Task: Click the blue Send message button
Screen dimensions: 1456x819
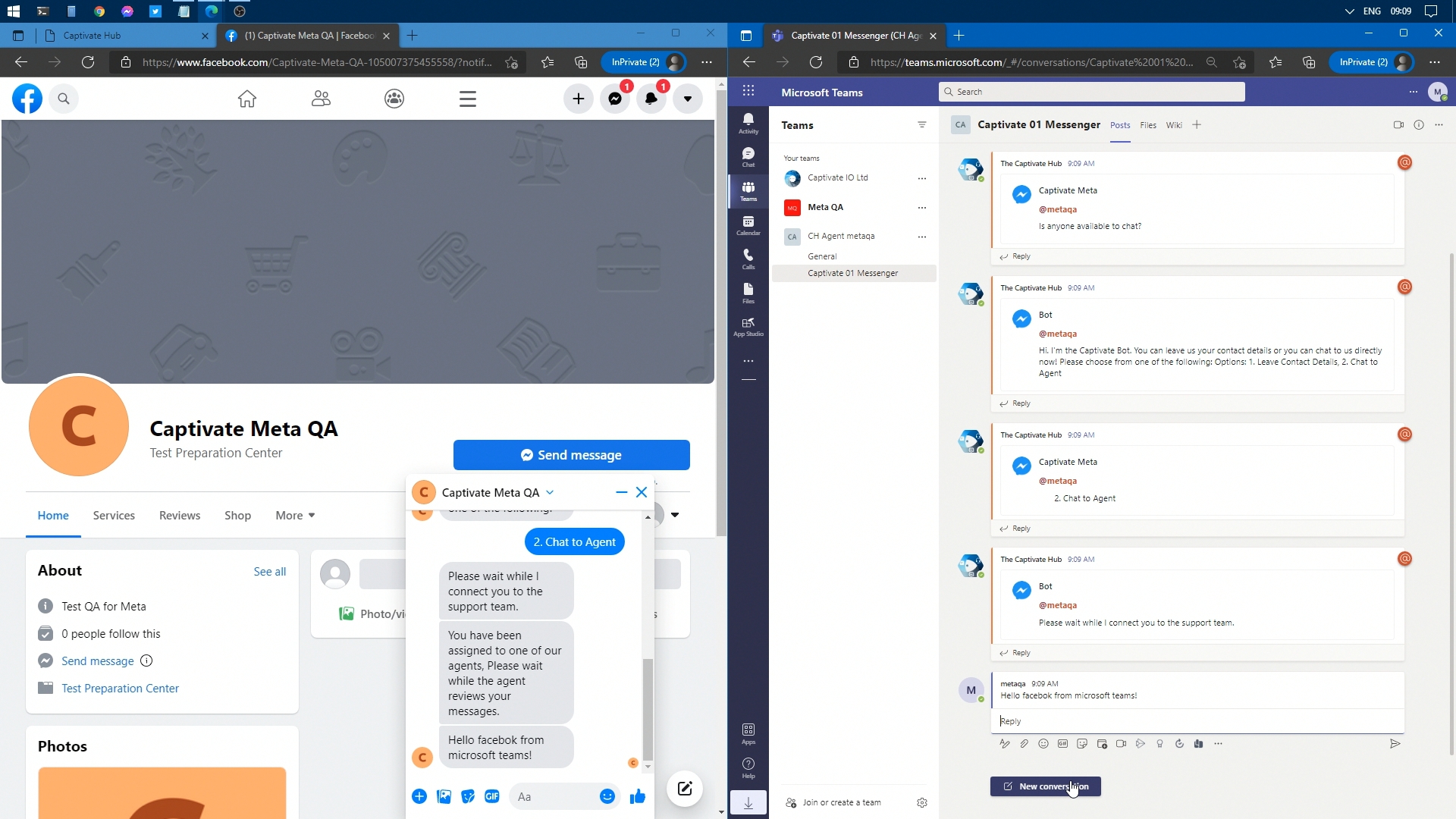Action: (x=571, y=455)
